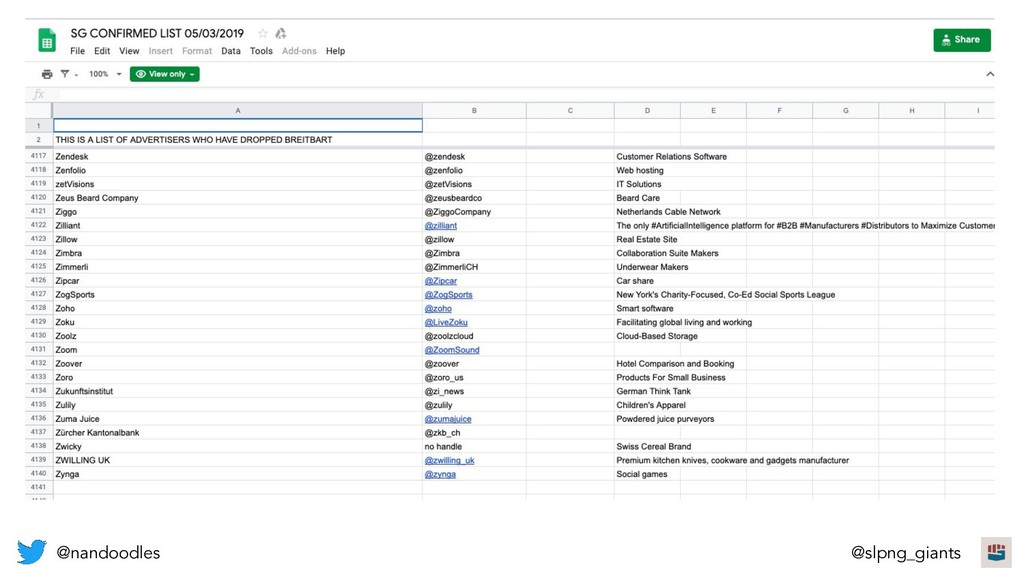The width and height of the screenshot is (1024, 576).
Task: Open the @zoho link
Action: 438,308
